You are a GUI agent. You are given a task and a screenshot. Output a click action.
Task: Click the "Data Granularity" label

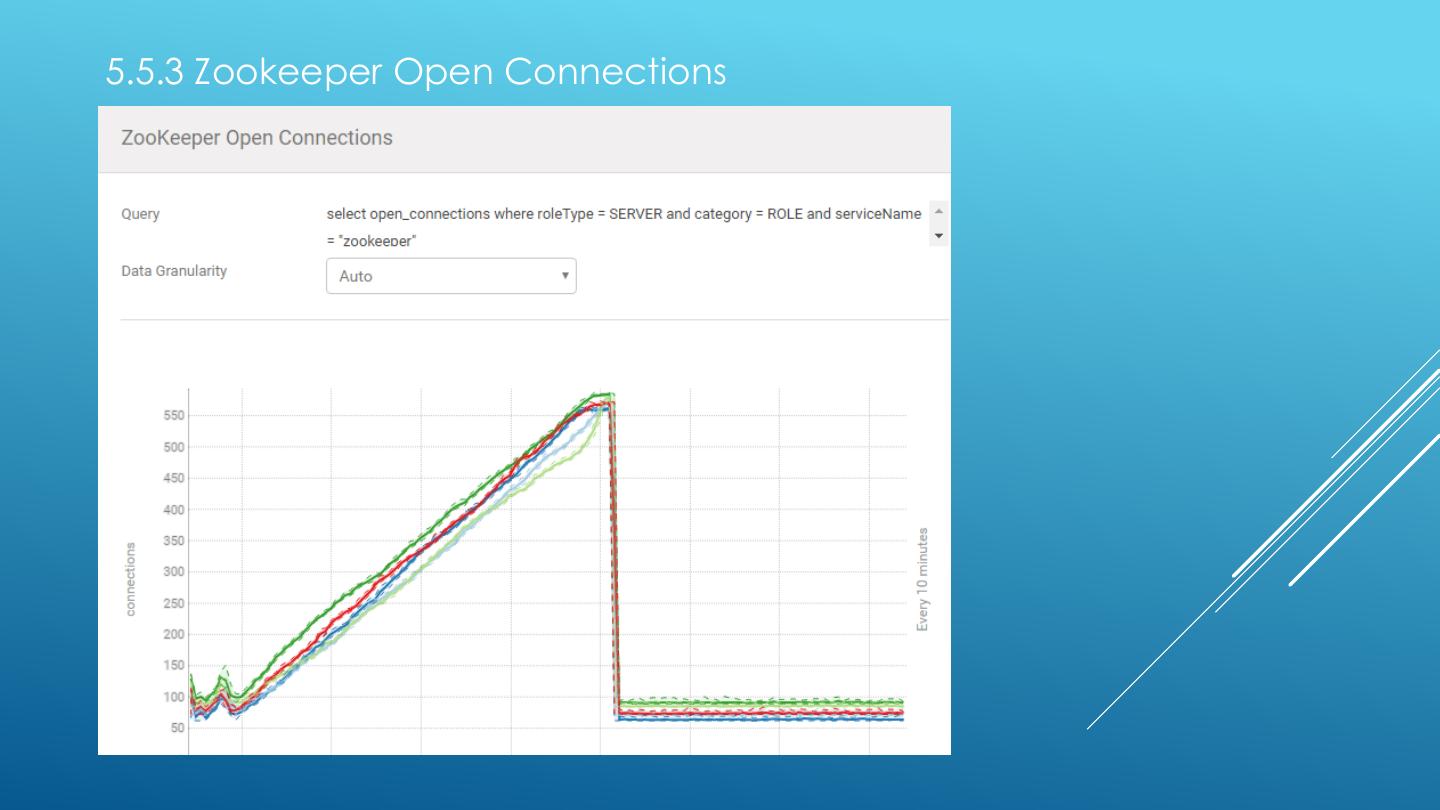tap(174, 271)
